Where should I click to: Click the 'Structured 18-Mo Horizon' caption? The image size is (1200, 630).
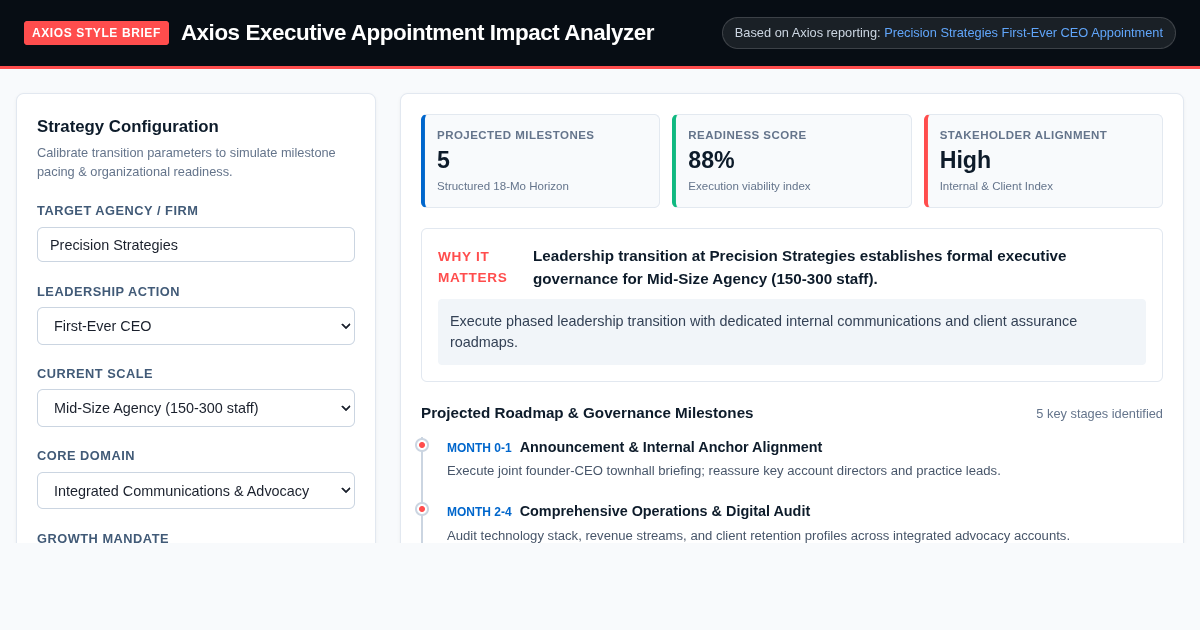pyautogui.click(x=503, y=186)
